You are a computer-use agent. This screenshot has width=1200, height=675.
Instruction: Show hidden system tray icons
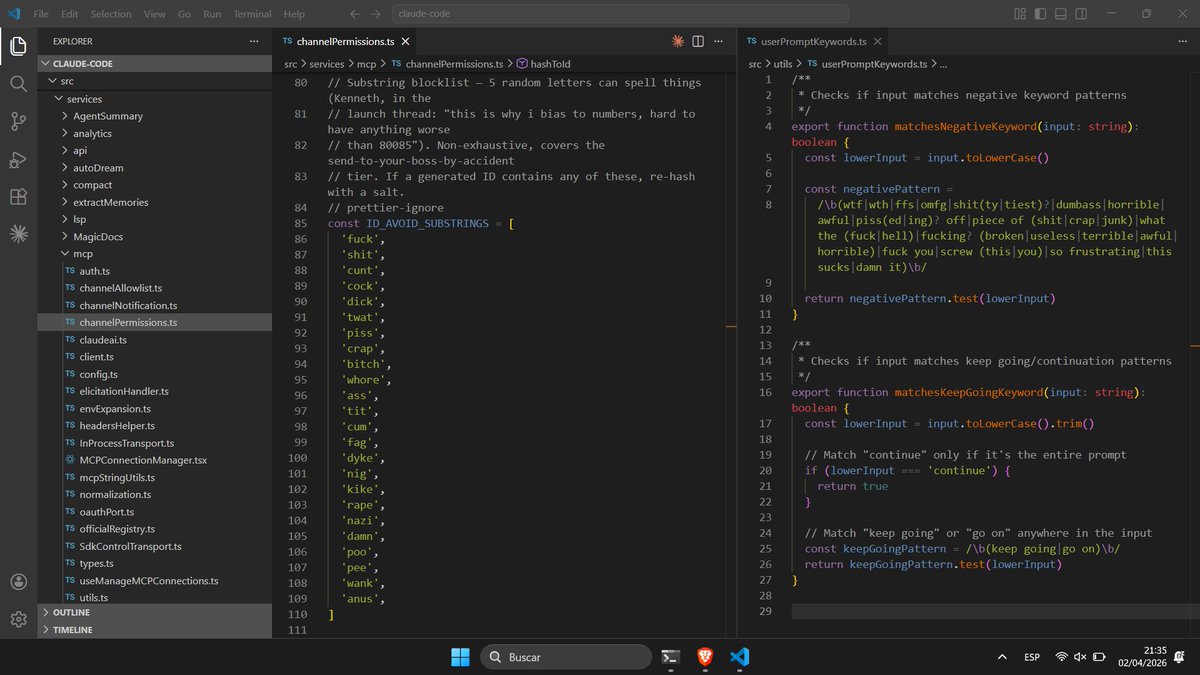tap(1002, 657)
